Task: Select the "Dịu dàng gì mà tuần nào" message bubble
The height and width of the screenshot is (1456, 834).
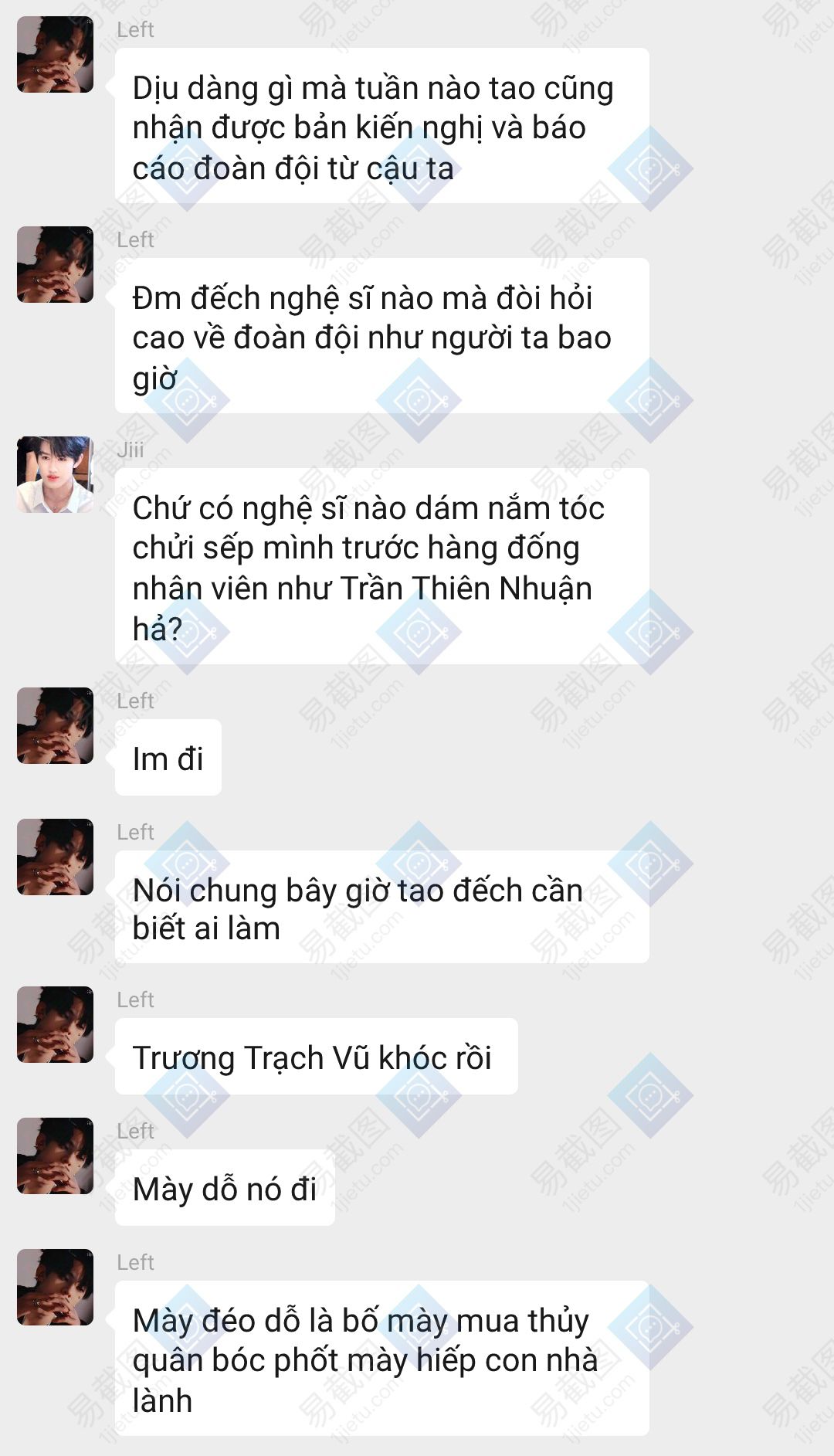Action: [382, 126]
